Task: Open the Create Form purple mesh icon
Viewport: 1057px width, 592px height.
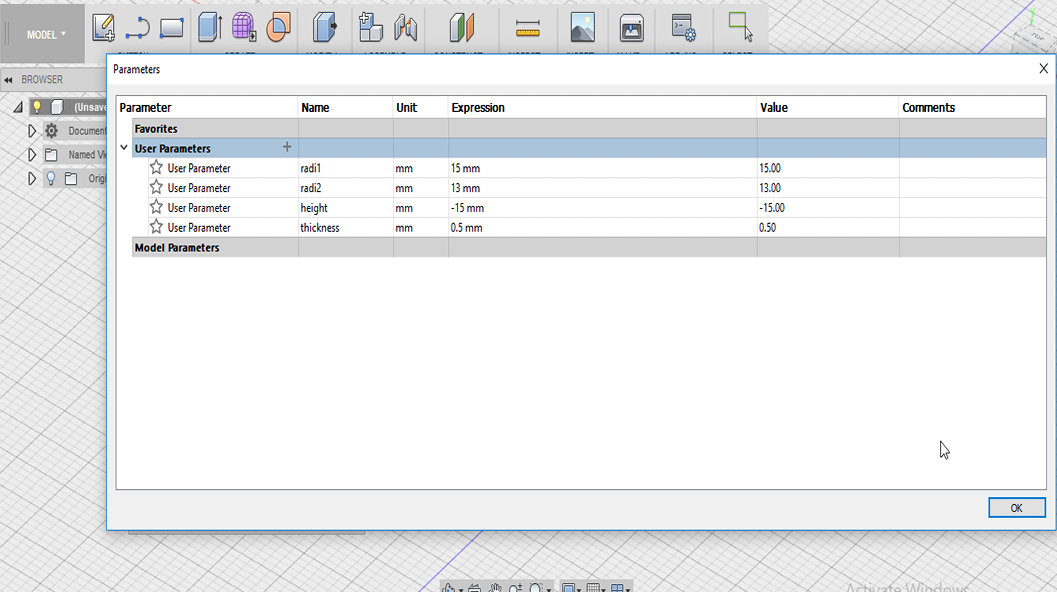Action: click(x=243, y=28)
